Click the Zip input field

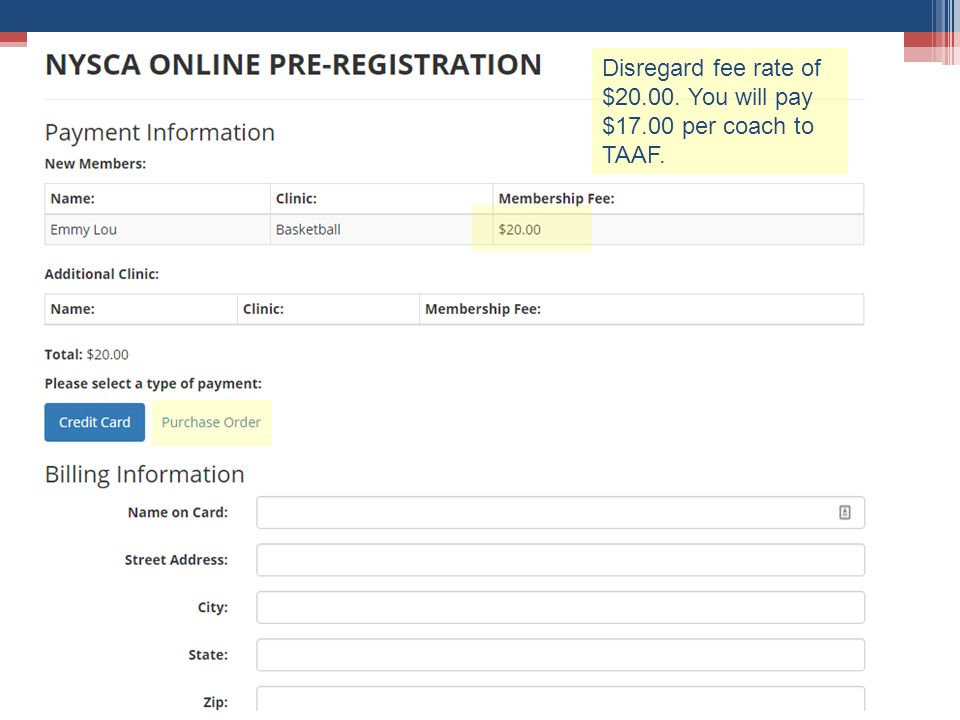tap(560, 700)
